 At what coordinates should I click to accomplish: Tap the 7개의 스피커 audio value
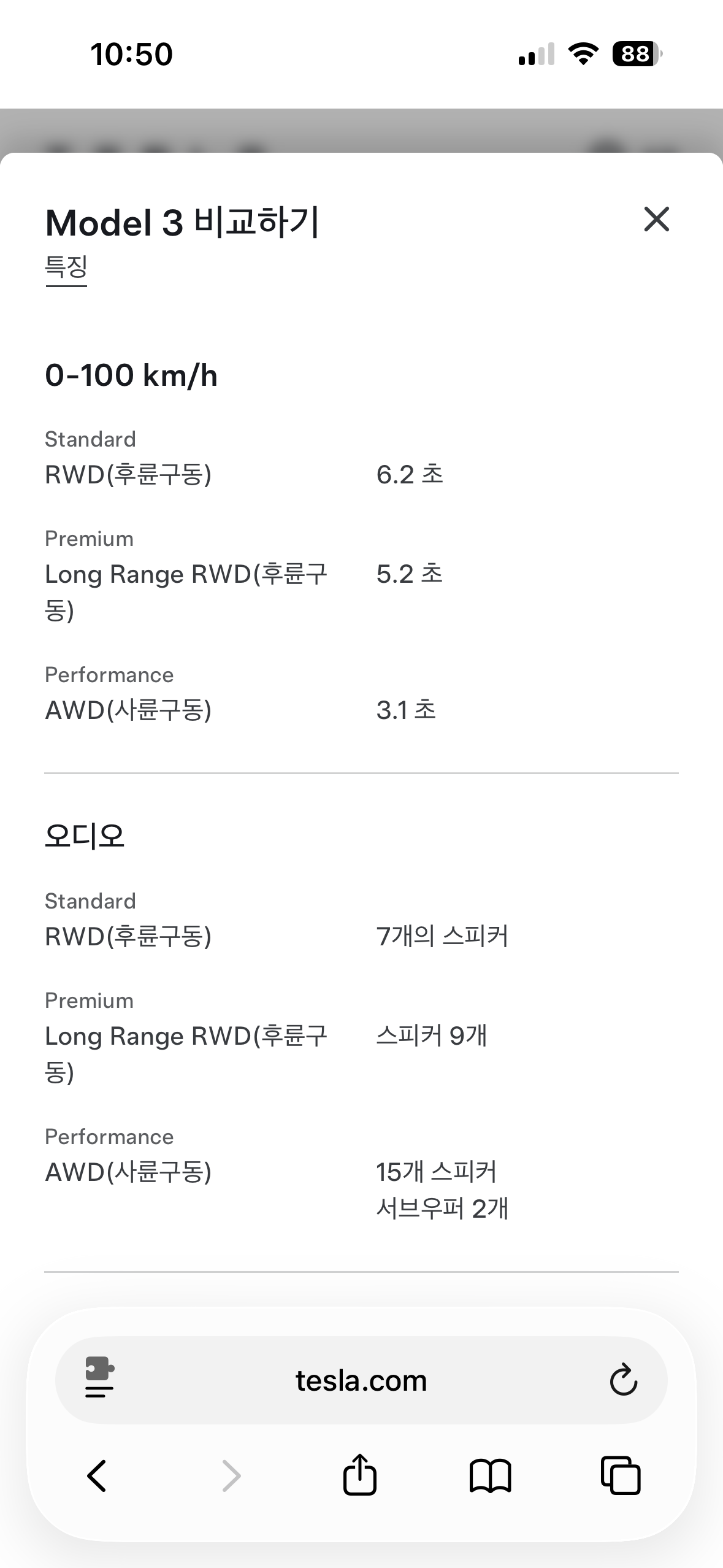tap(442, 937)
